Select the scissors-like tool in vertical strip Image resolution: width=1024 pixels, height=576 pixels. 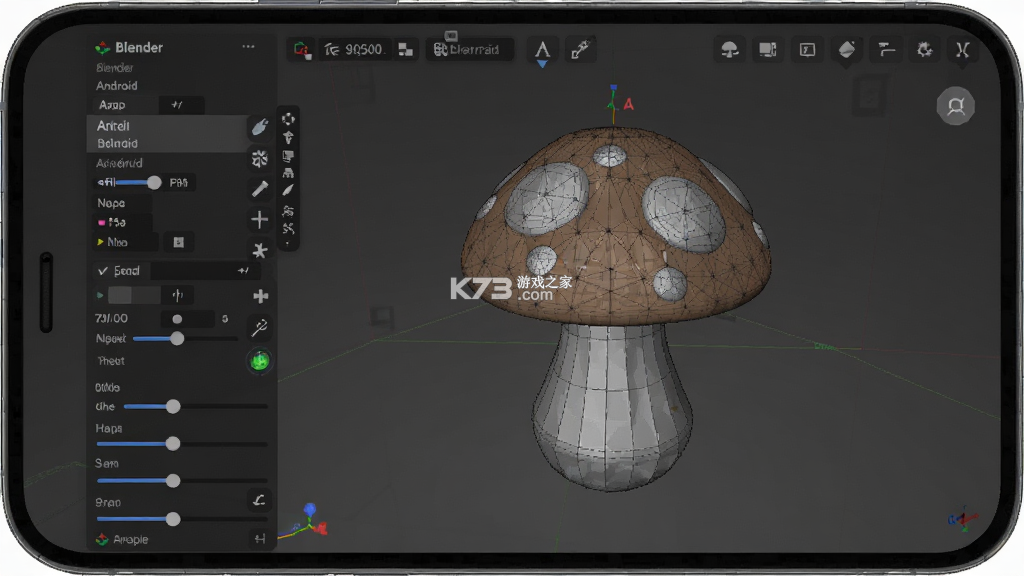point(288,229)
